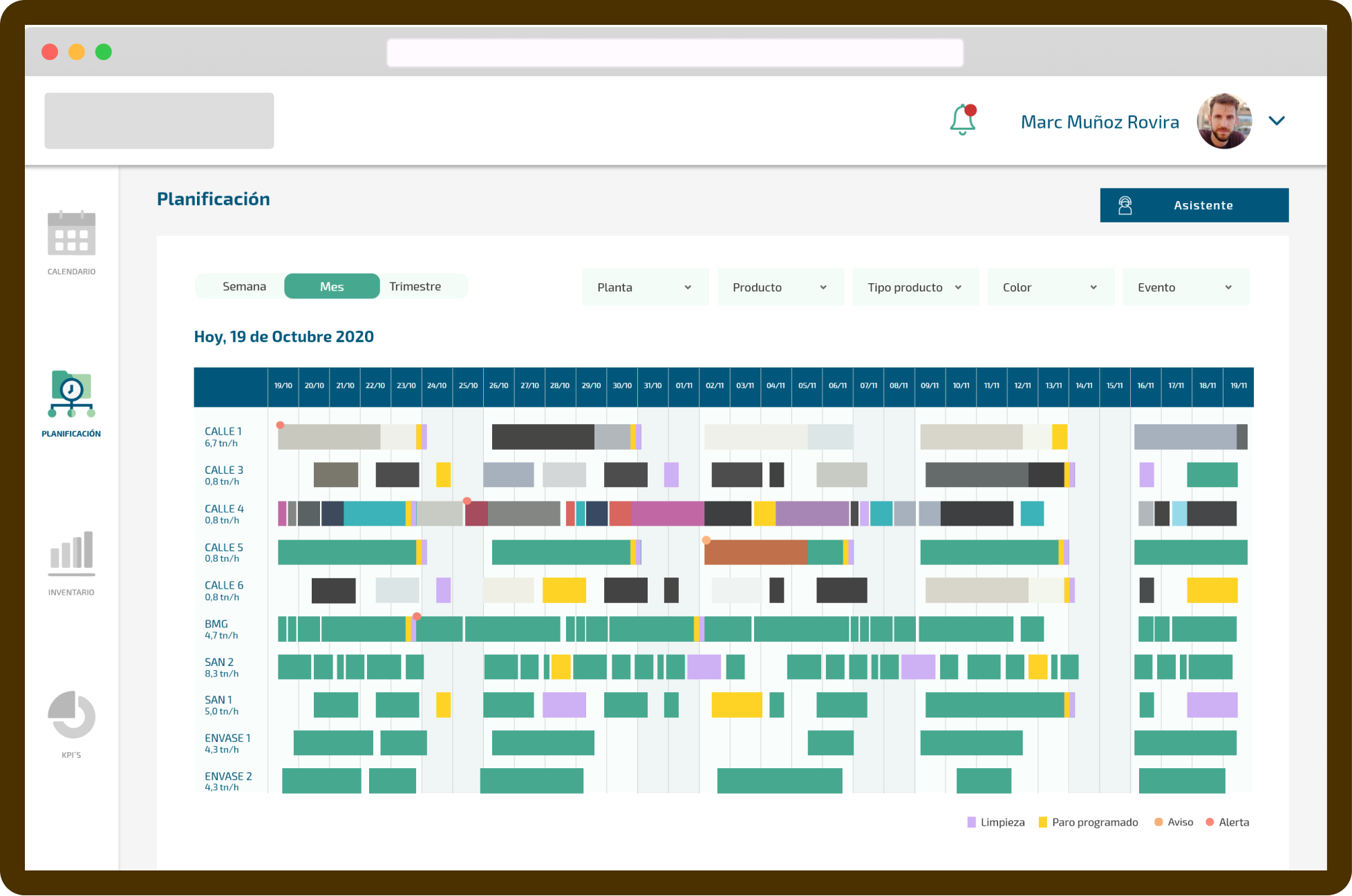Click the notification bell icon
This screenshot has width=1352, height=896.
pos(963,120)
